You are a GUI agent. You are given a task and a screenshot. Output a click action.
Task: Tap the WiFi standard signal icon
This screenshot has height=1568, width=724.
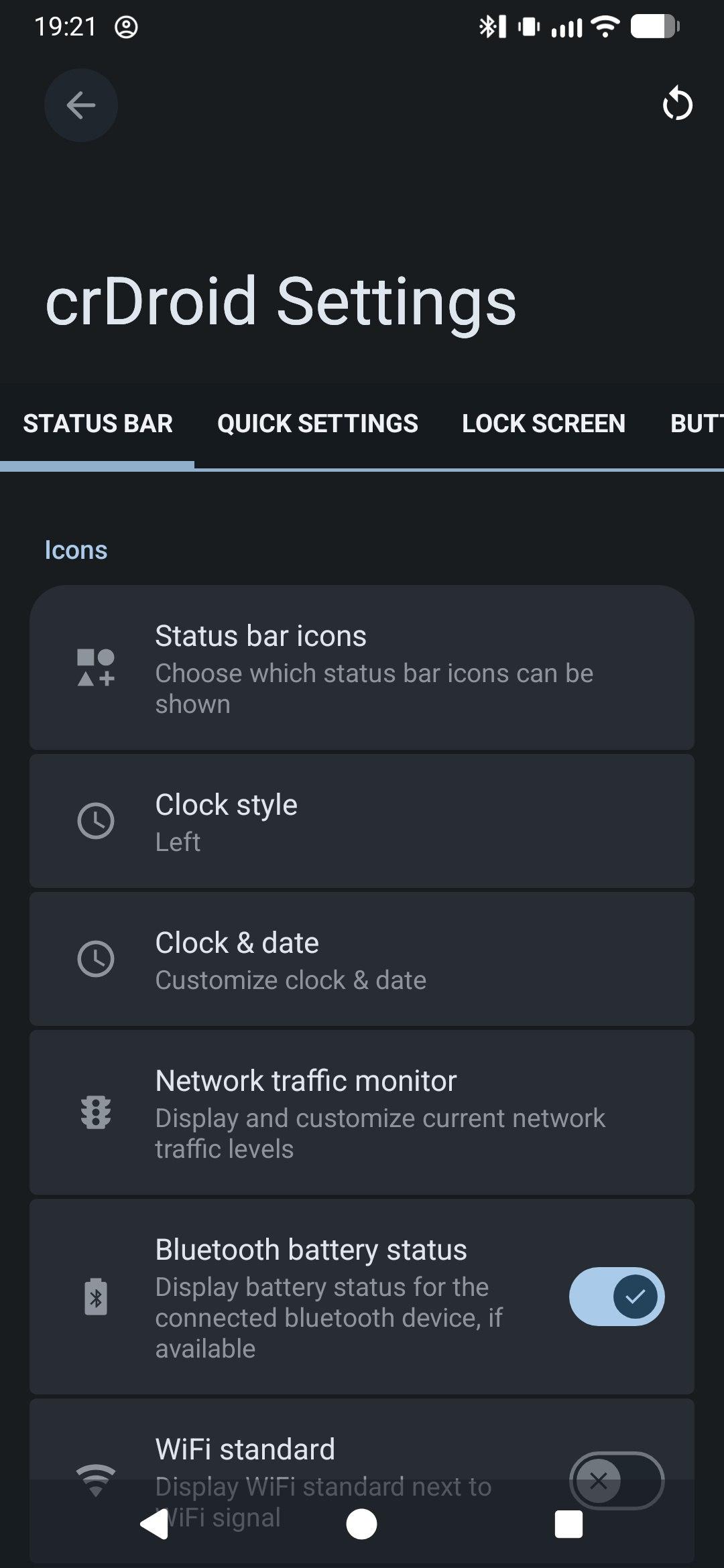click(x=96, y=1480)
